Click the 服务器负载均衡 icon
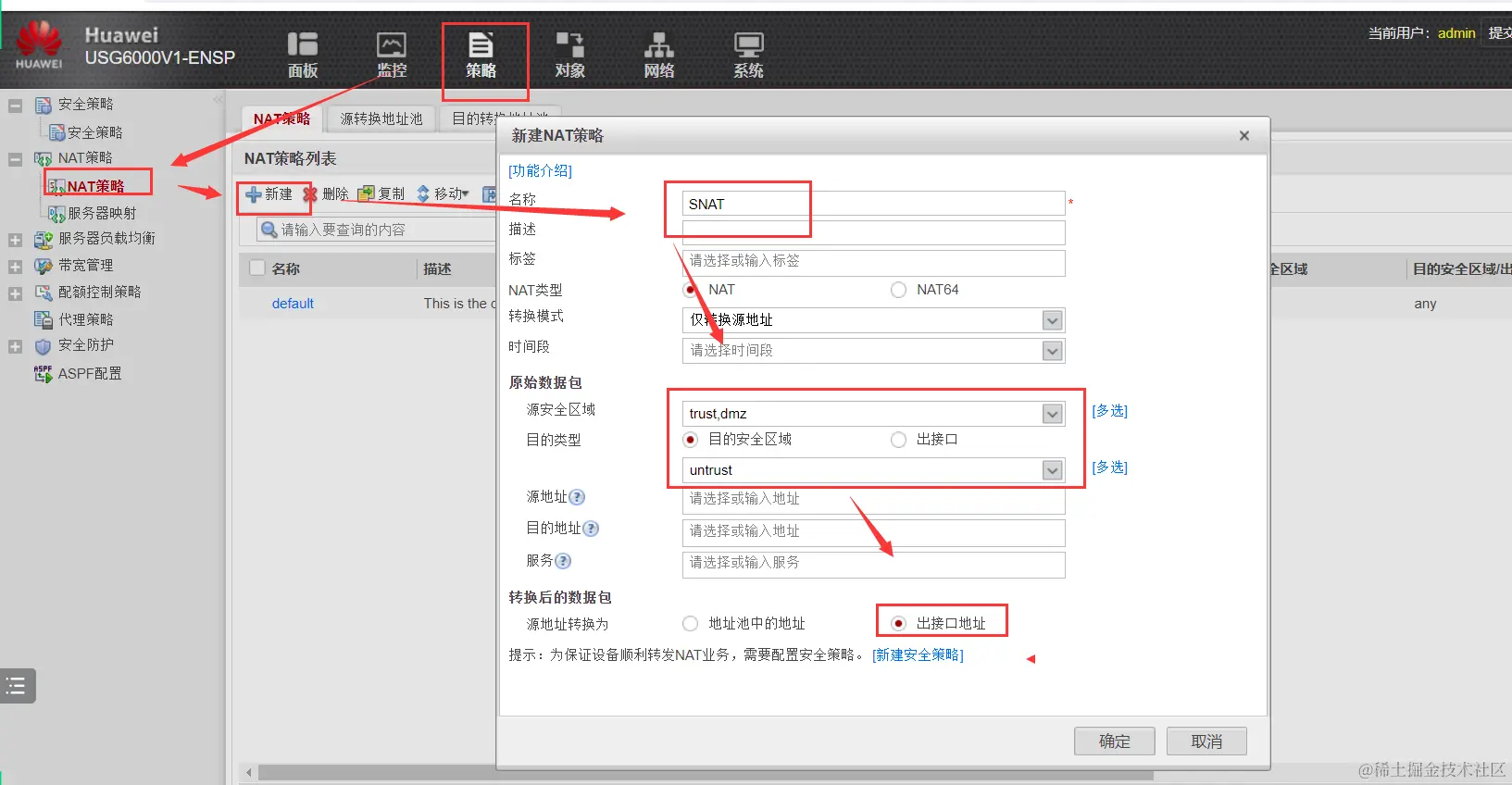Viewport: 1512px width, 785px height. [x=43, y=239]
